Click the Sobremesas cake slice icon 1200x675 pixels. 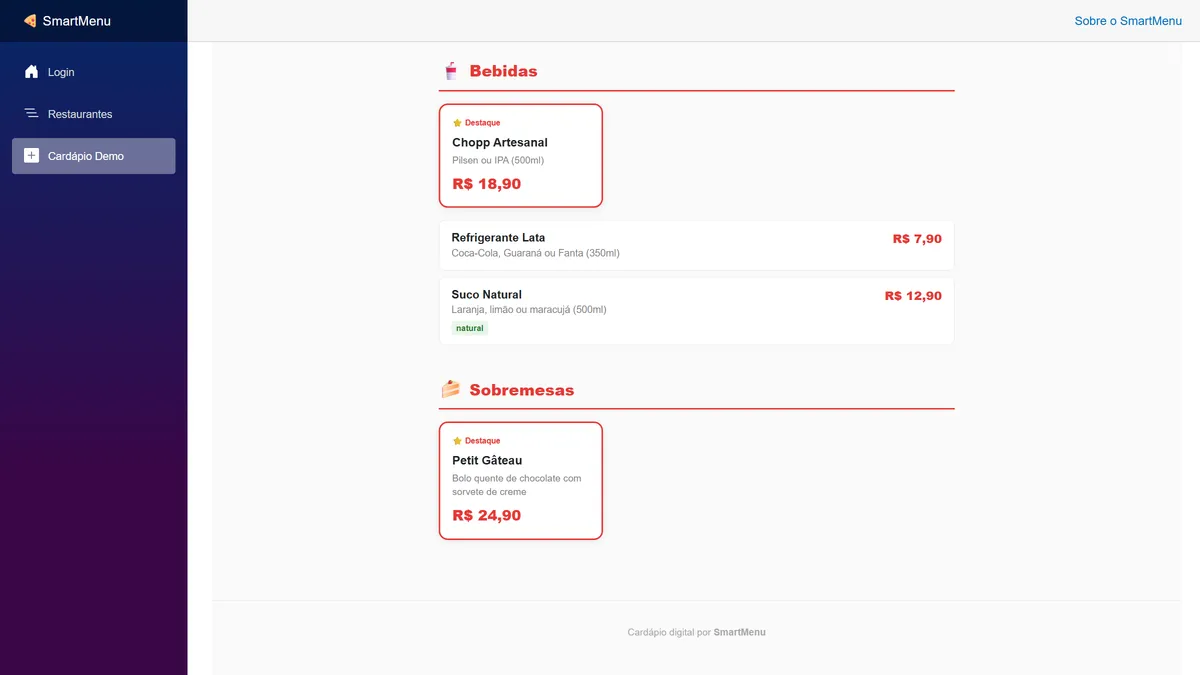coord(451,389)
